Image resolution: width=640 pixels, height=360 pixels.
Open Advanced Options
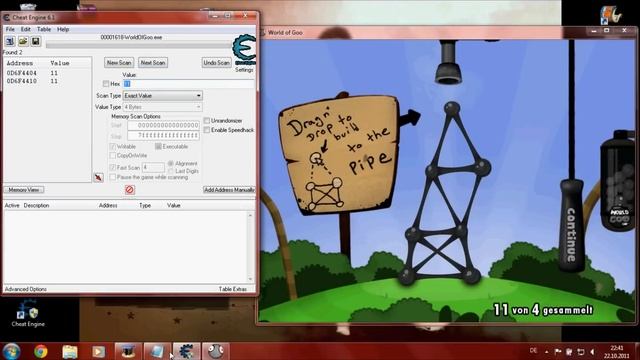coord(26,289)
